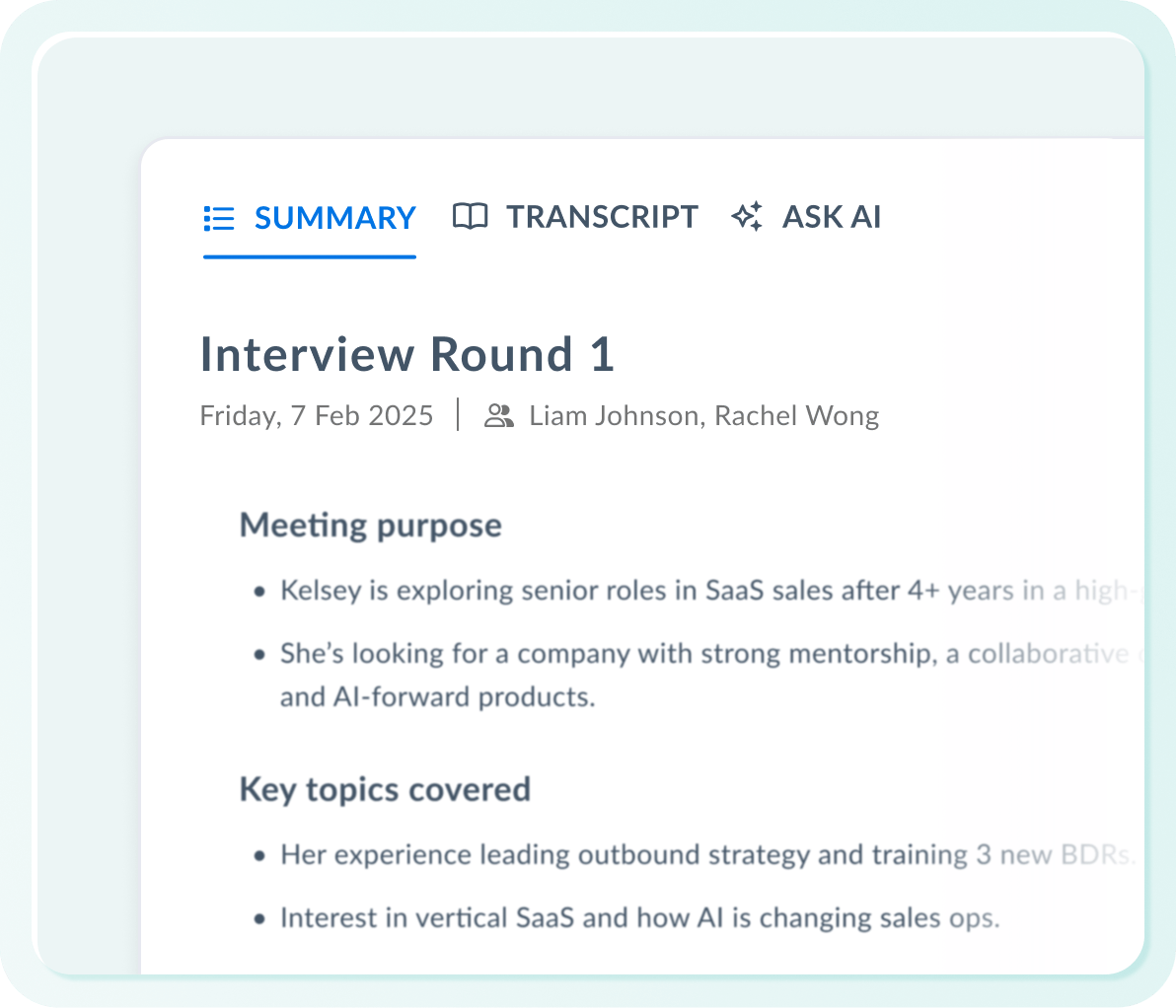The width and height of the screenshot is (1176, 1008).
Task: Click the blue underline beneath Summary tab
Action: [309, 256]
